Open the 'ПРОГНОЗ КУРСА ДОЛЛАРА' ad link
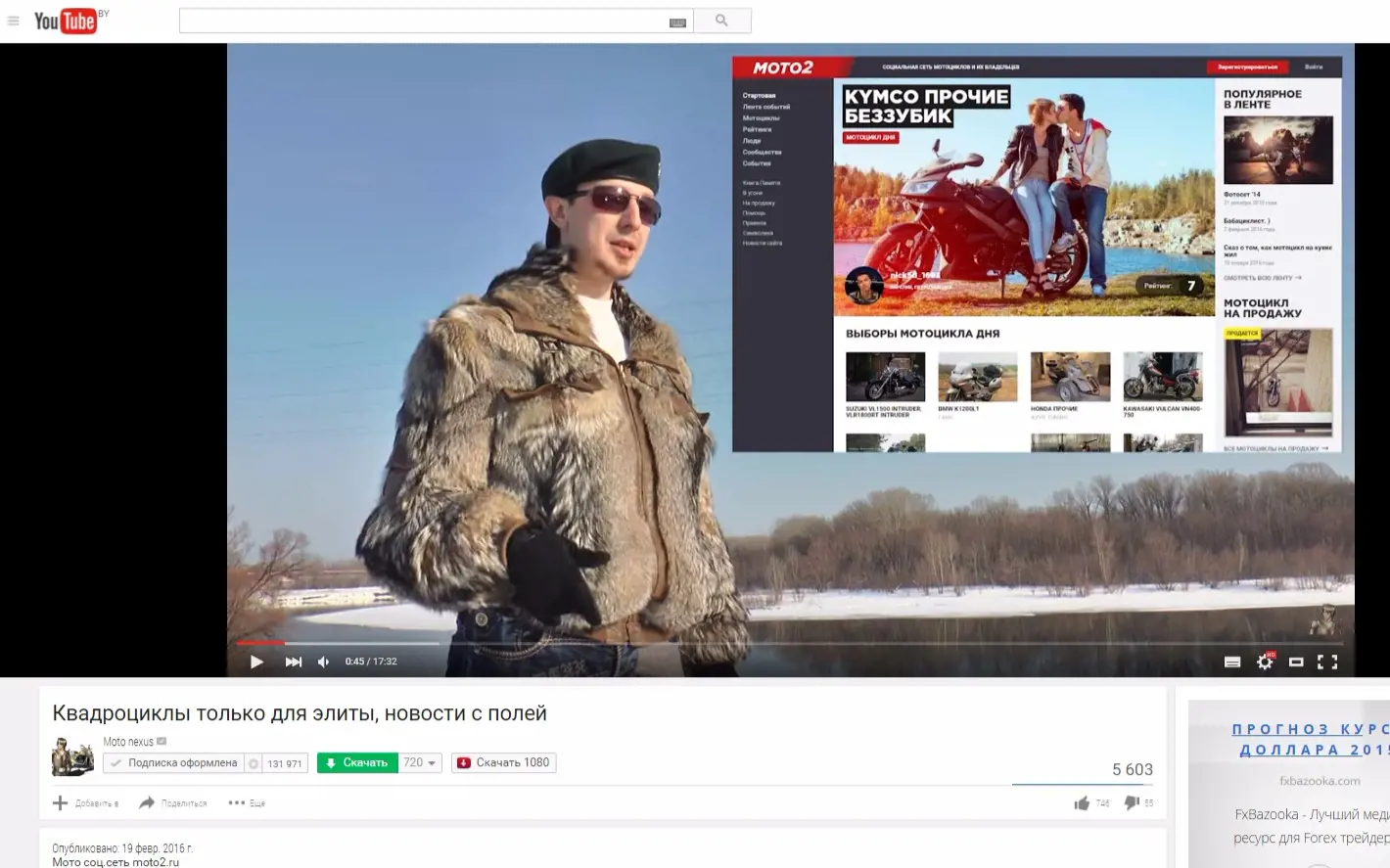Screen dimensions: 1390x868 coord(1311,740)
